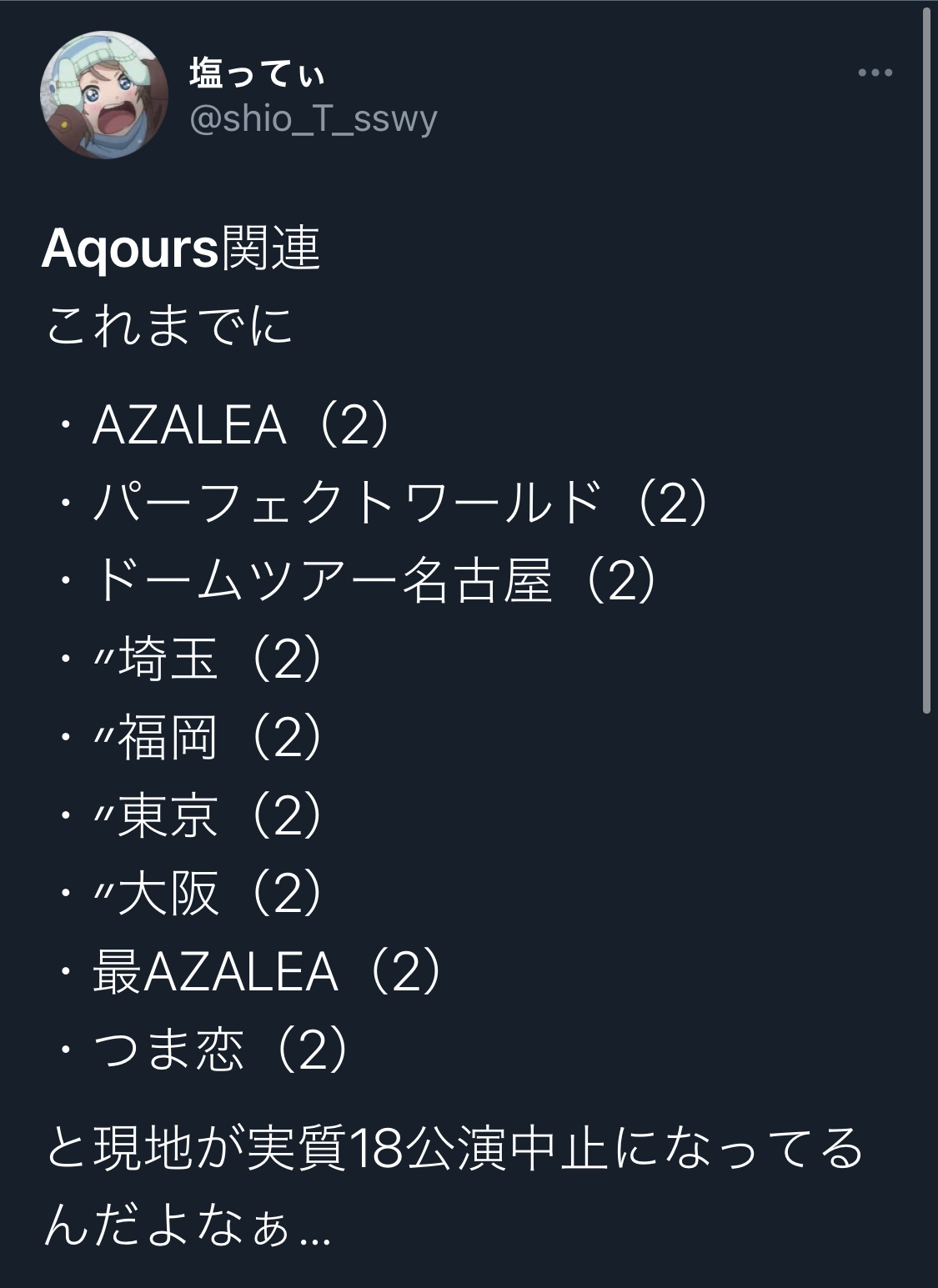
Task: Open the @shio_T_sswy handle link
Action: coord(314,119)
